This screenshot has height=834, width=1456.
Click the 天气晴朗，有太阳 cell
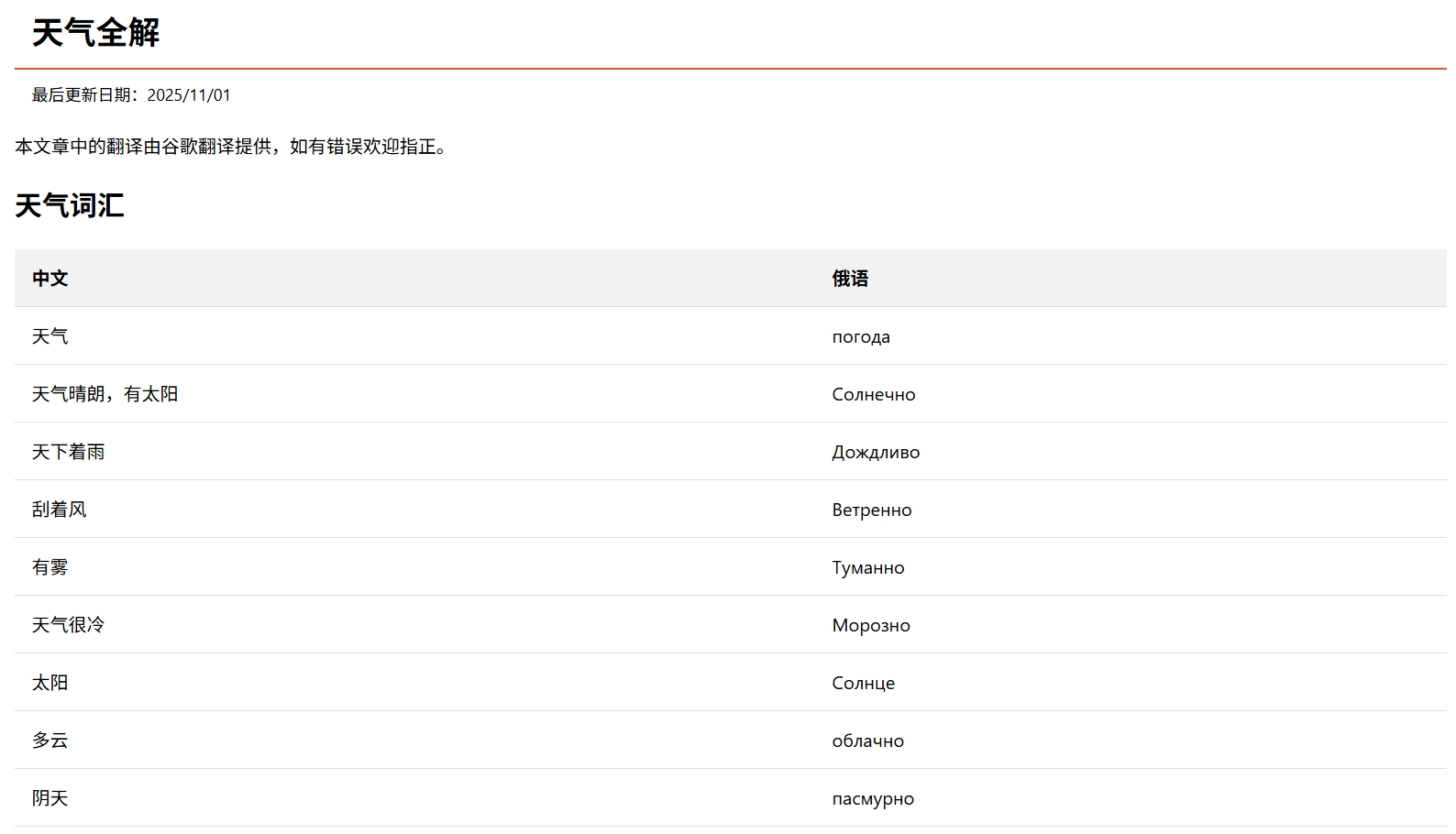coord(105,394)
